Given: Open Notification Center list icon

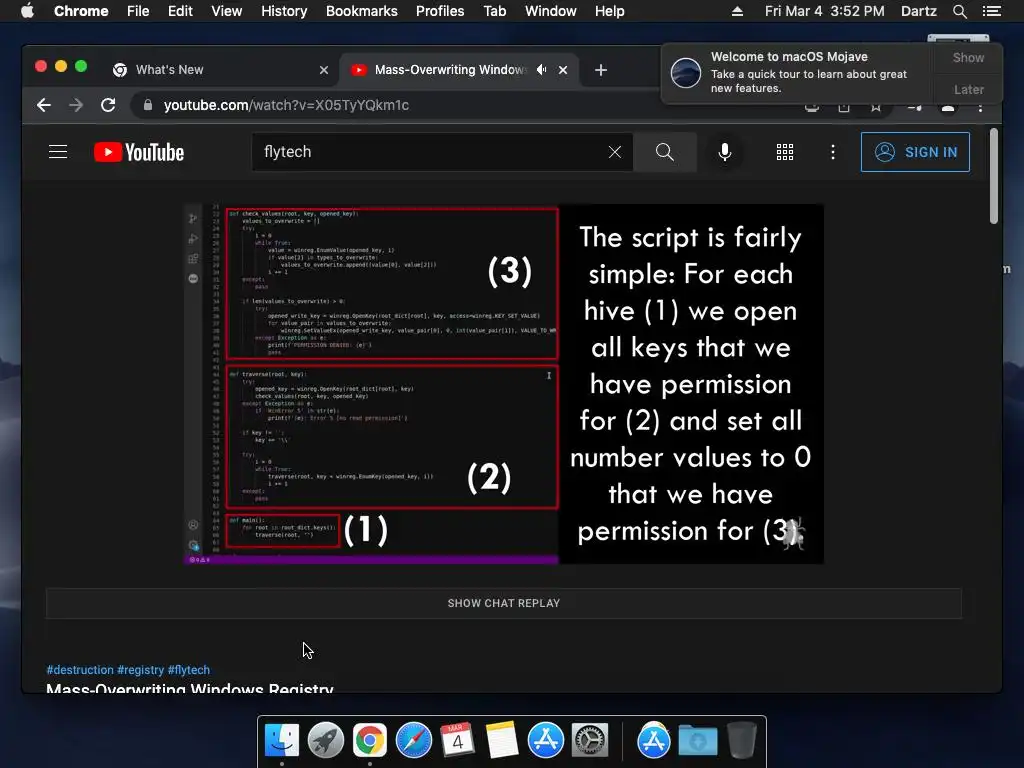Looking at the screenshot, I should point(992,11).
